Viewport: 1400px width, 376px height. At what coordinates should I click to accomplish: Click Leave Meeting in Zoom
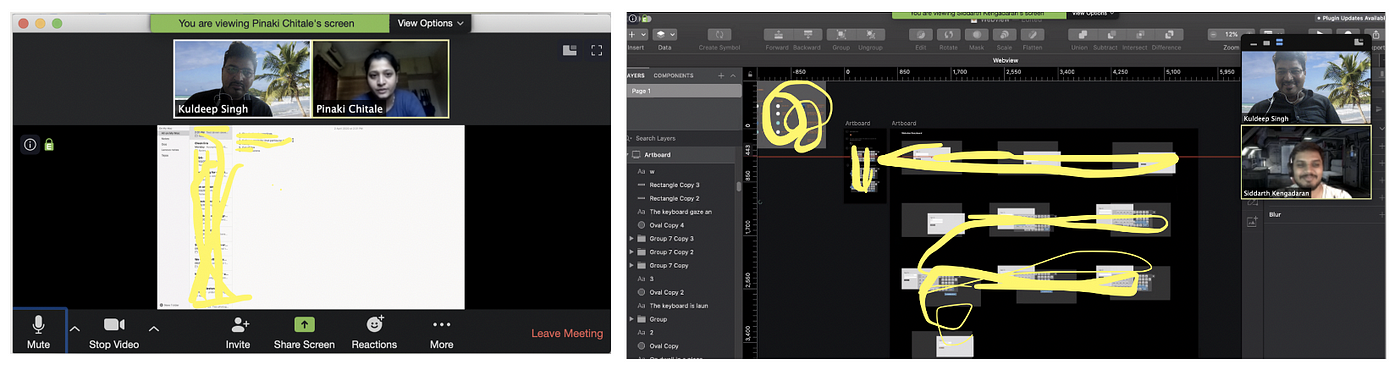tap(567, 334)
